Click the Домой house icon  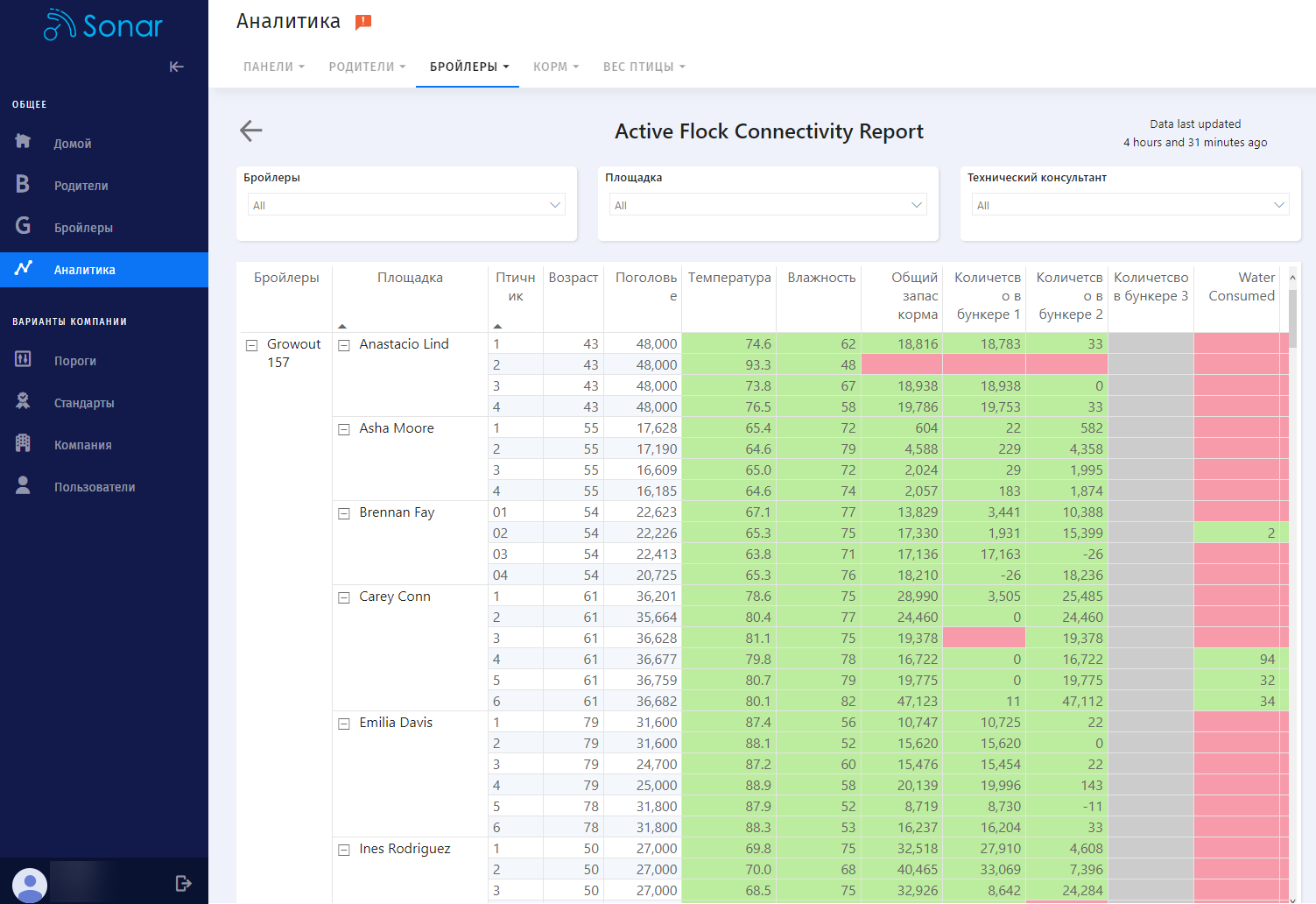pyautogui.click(x=23, y=142)
